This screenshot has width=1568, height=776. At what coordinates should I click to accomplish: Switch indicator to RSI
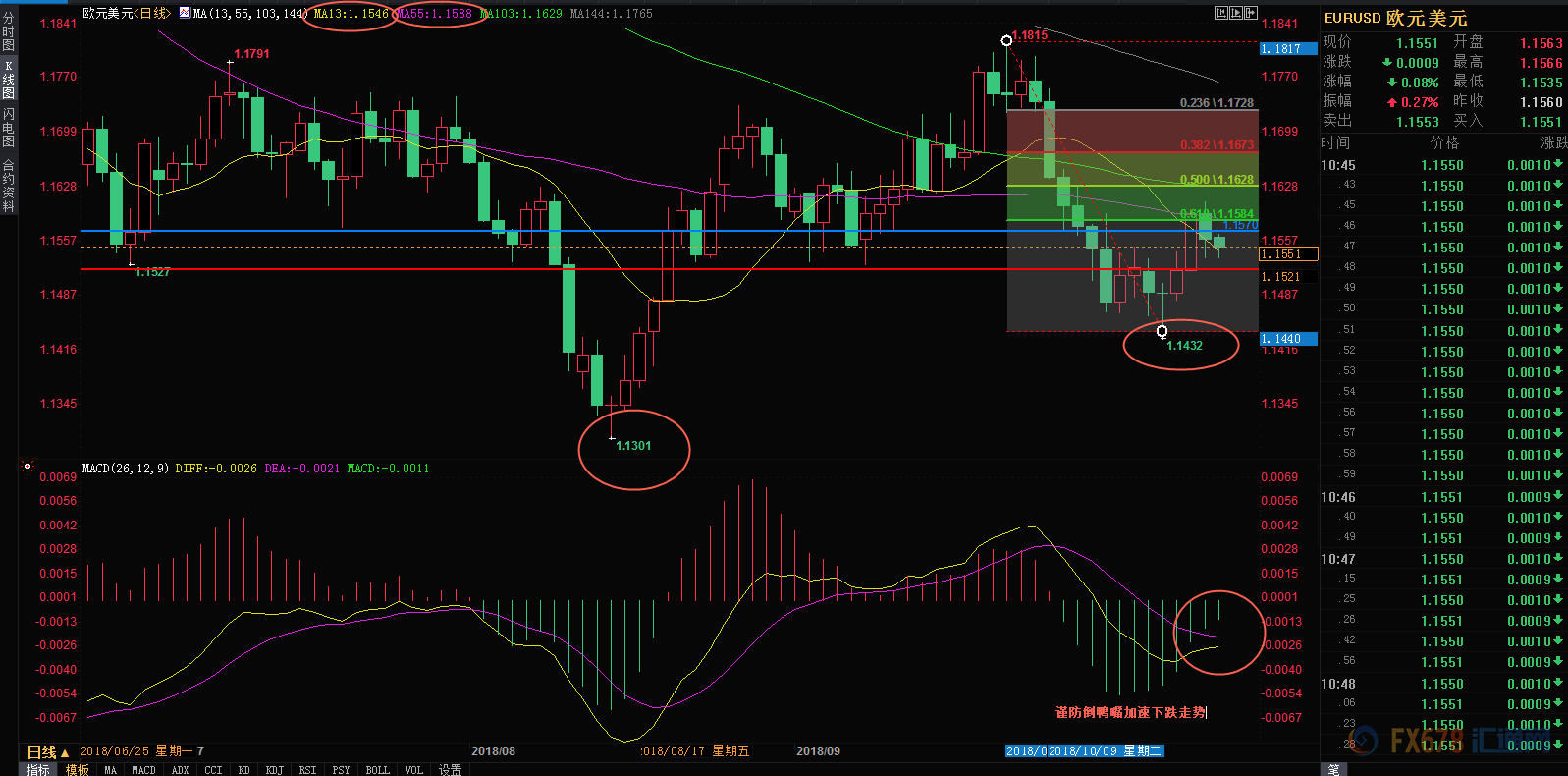(x=307, y=770)
